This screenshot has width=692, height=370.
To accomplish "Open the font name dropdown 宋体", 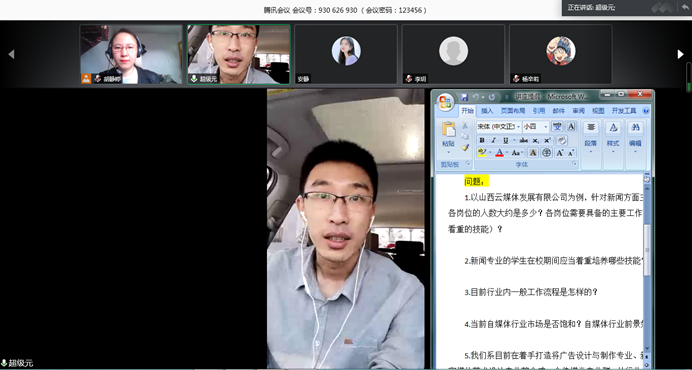I will pyautogui.click(x=499, y=127).
